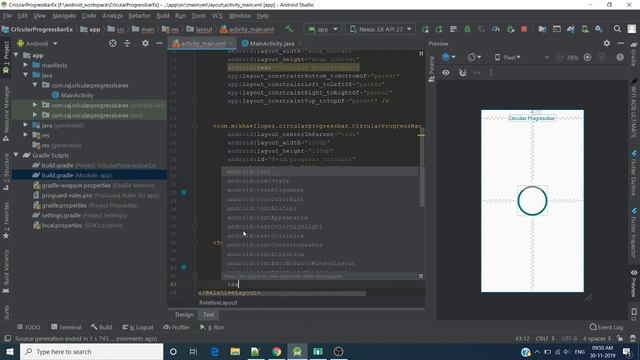This screenshot has height=360, width=640.
Task: Open Project panel gear settings
Action: pos(145,43)
